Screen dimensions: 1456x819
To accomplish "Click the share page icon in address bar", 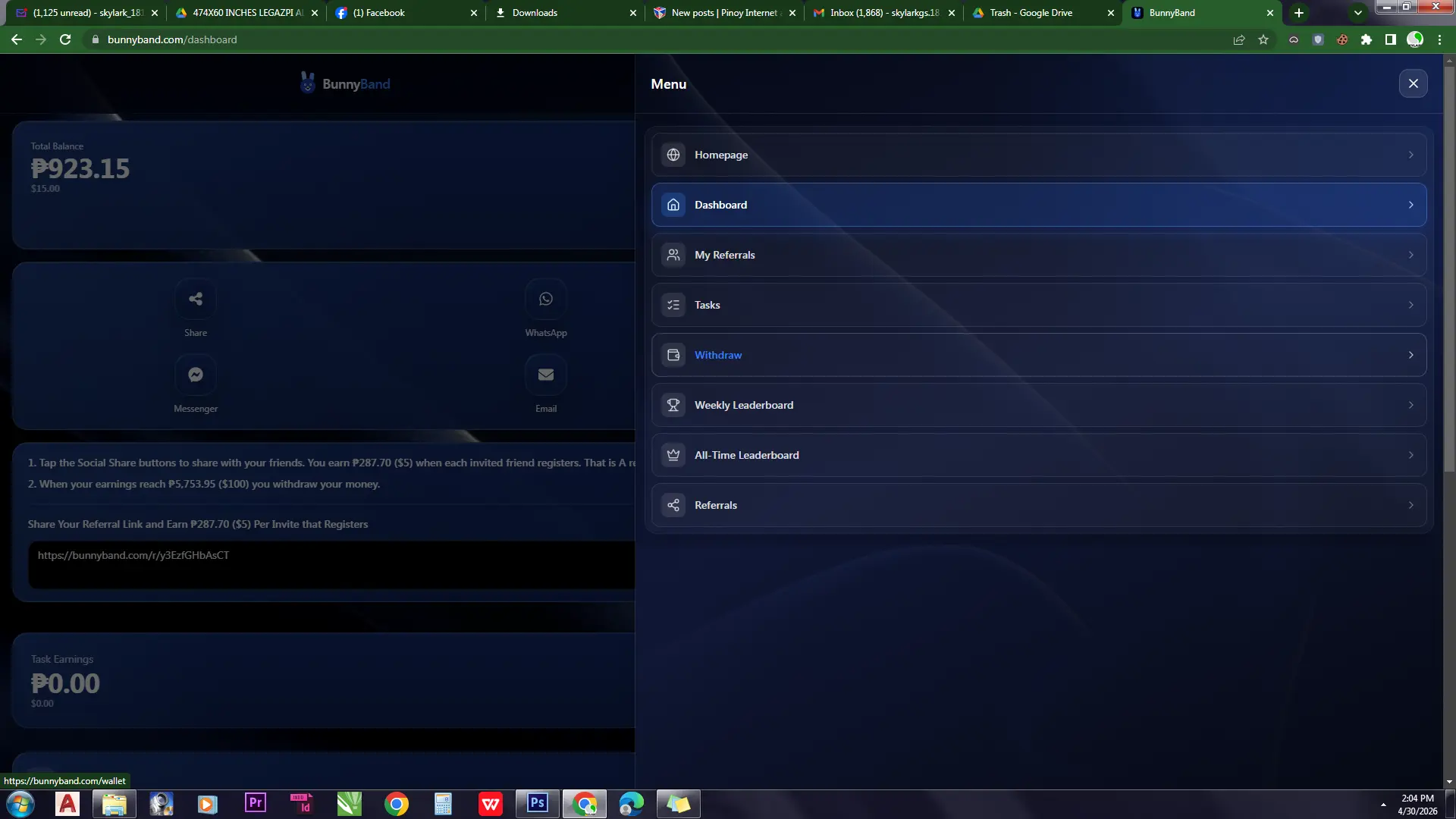I will click(x=1239, y=39).
